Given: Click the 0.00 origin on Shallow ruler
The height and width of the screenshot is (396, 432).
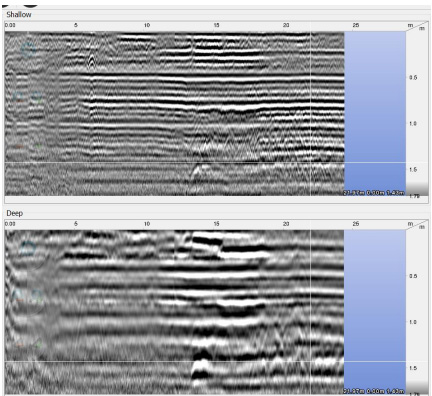Looking at the screenshot, I should 10,25.
